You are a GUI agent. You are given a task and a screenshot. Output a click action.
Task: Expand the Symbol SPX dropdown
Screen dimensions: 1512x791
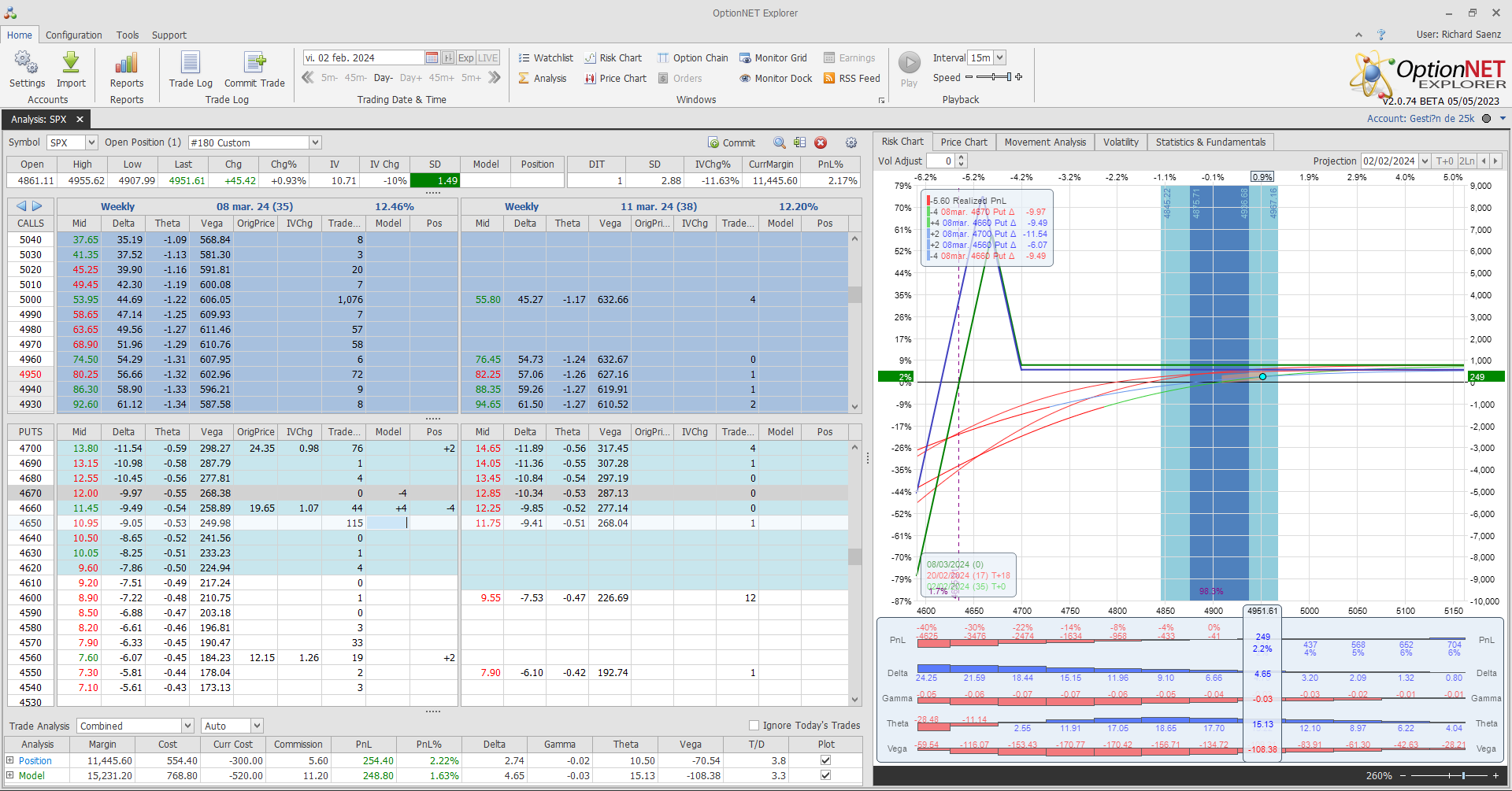(x=91, y=142)
